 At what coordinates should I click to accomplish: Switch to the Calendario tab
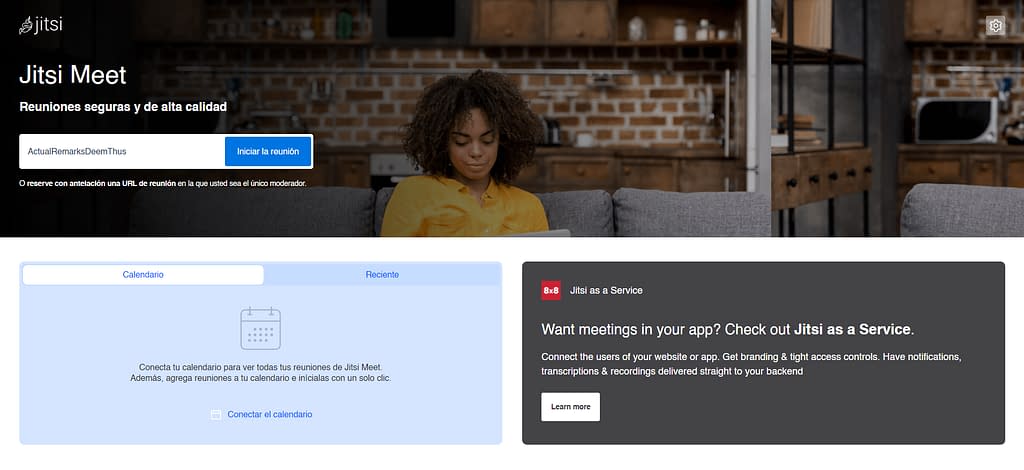[x=143, y=275]
